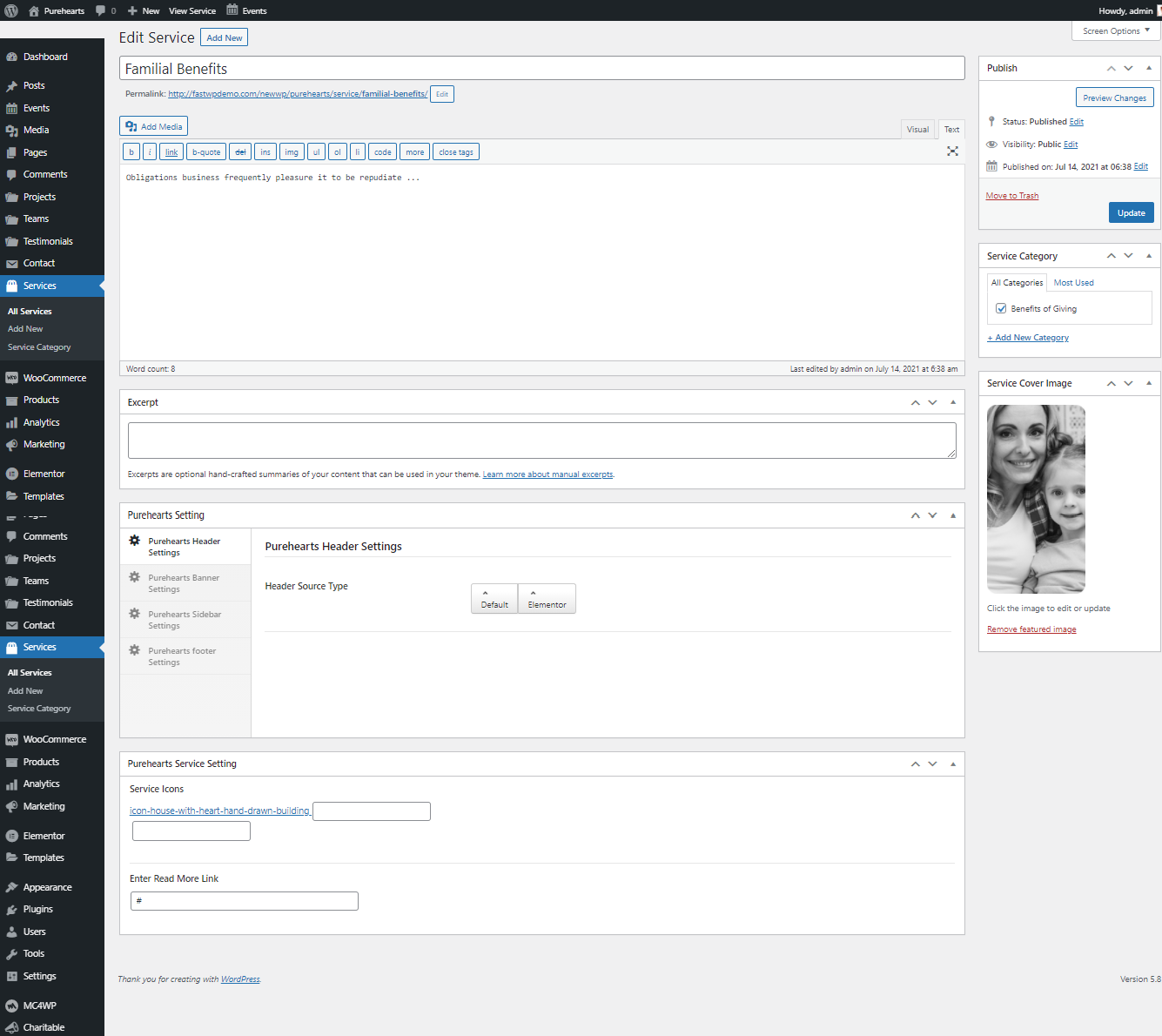This screenshot has width=1162, height=1036.
Task: Click the Enter Read More Link field
Action: click(245, 901)
